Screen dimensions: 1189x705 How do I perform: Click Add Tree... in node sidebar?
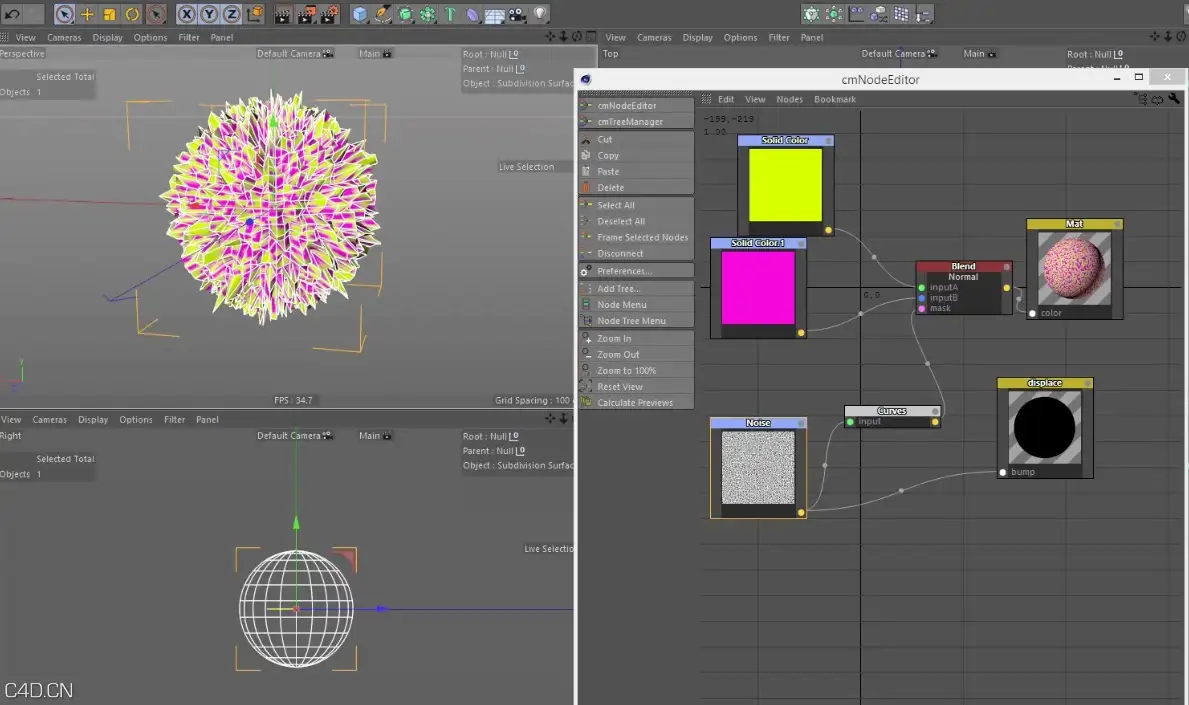pos(636,289)
